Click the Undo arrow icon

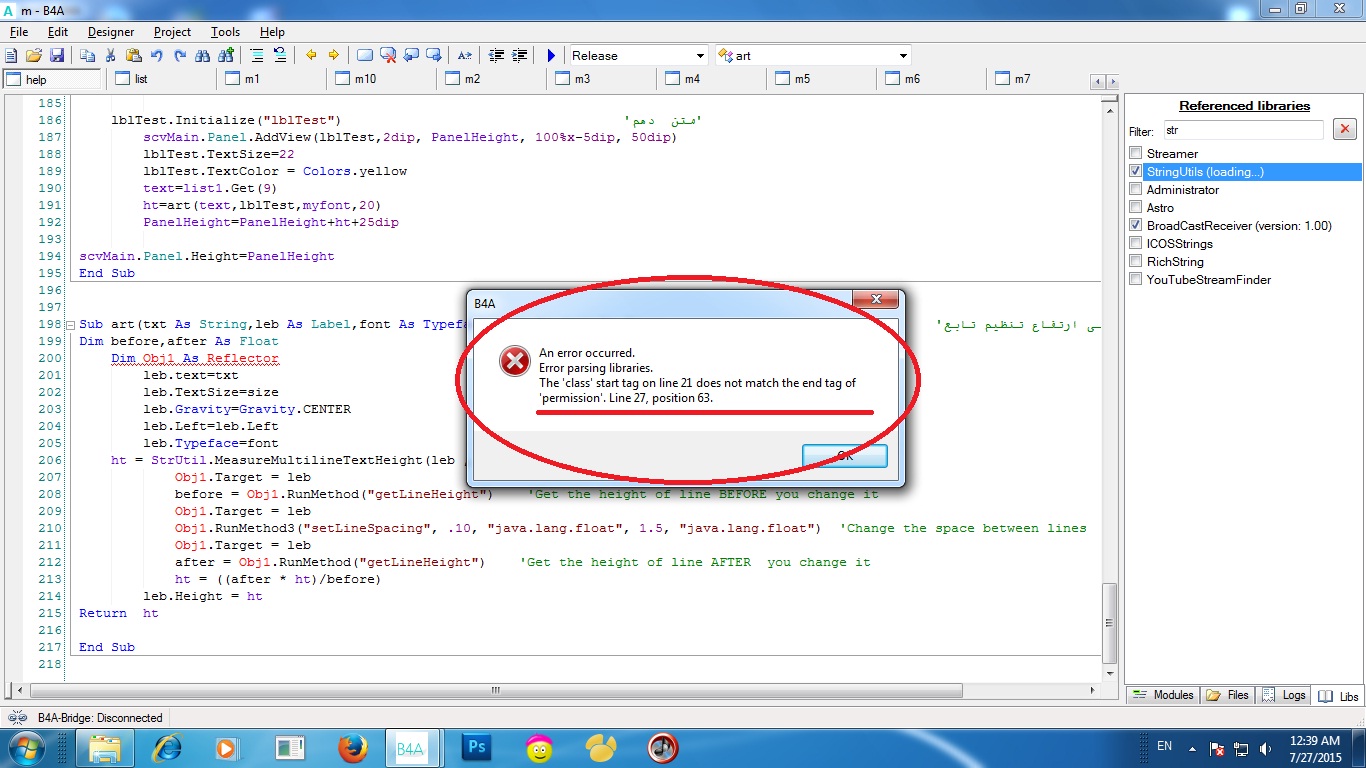(x=157, y=56)
